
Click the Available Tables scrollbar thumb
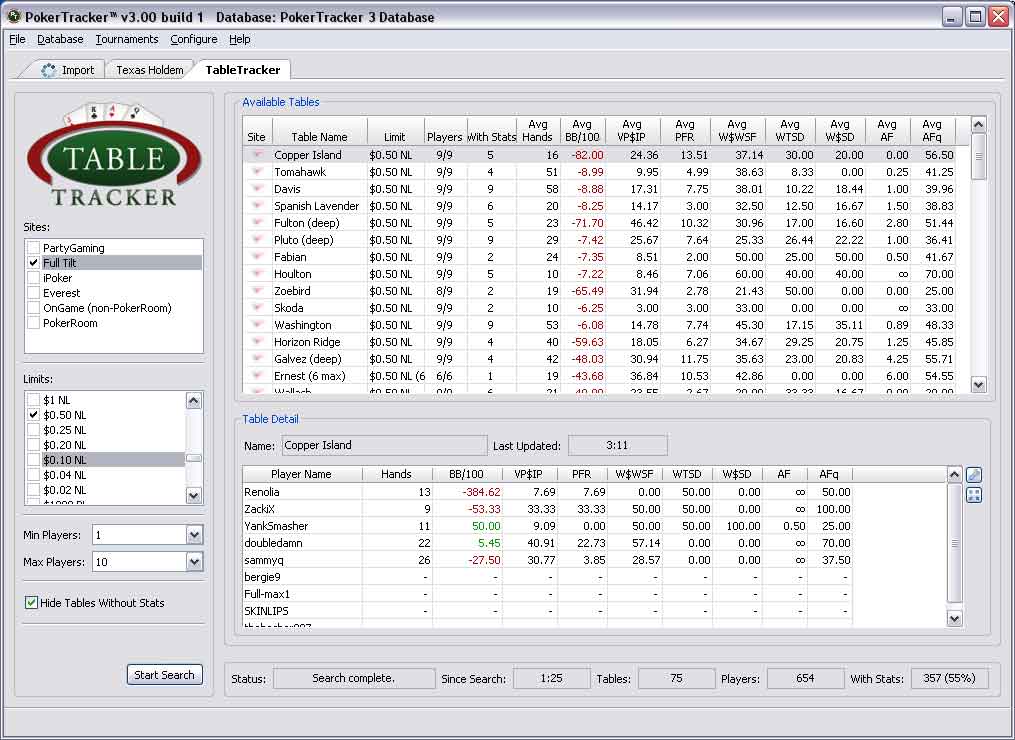point(979,156)
